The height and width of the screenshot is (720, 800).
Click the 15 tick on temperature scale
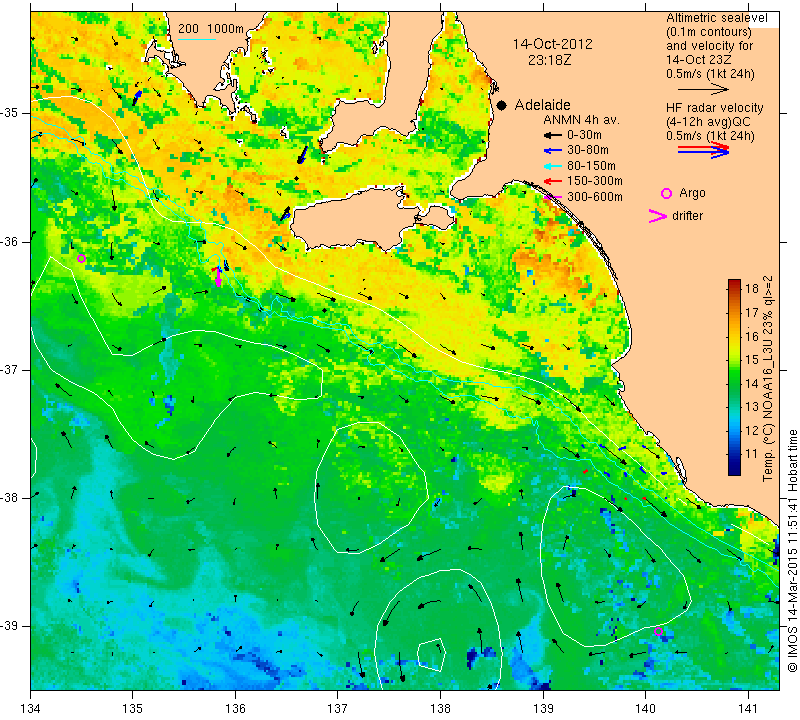pos(752,360)
